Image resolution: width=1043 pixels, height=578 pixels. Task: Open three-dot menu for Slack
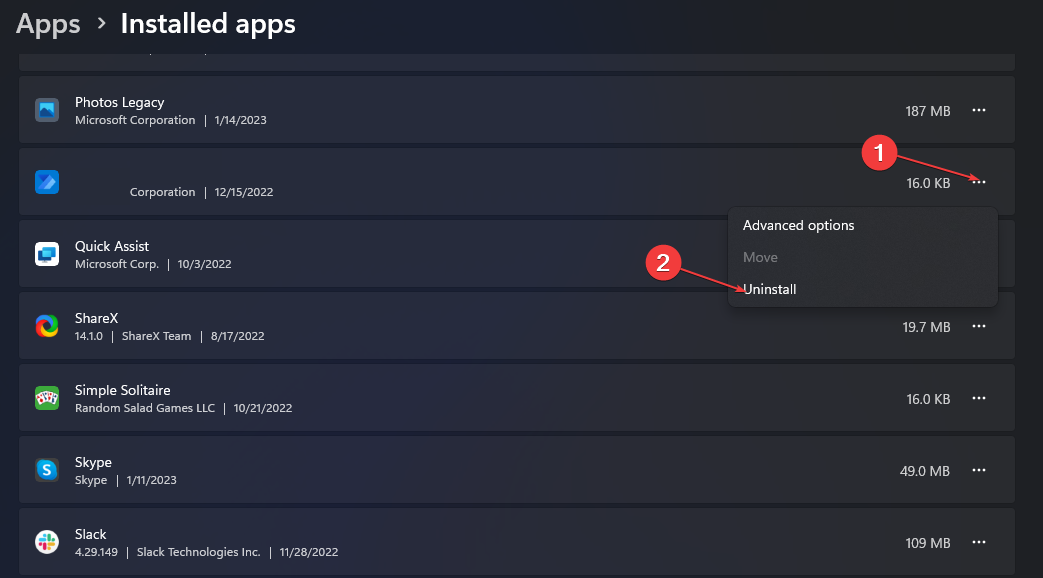pos(978,542)
